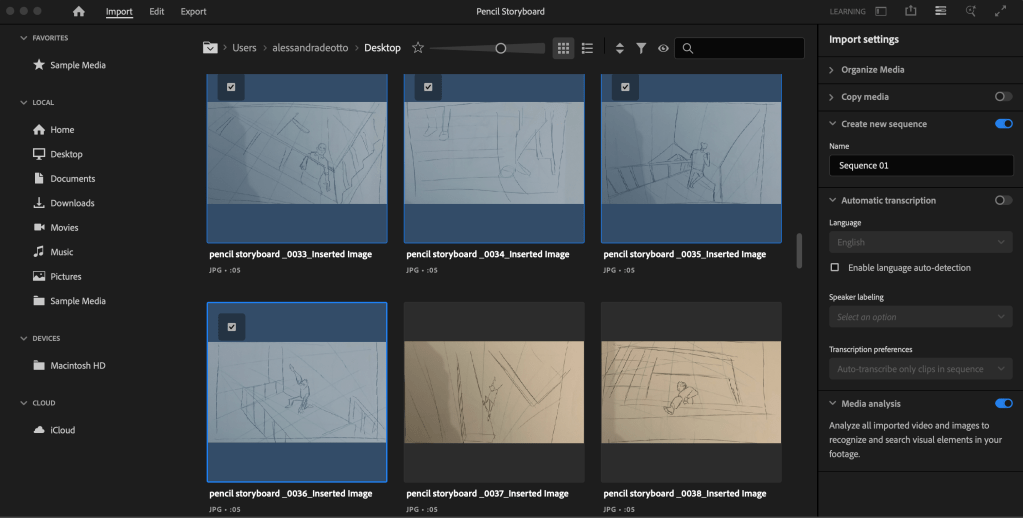The width and height of the screenshot is (1023, 518).
Task: Add Desktop to favorites with star icon
Action: [418, 48]
